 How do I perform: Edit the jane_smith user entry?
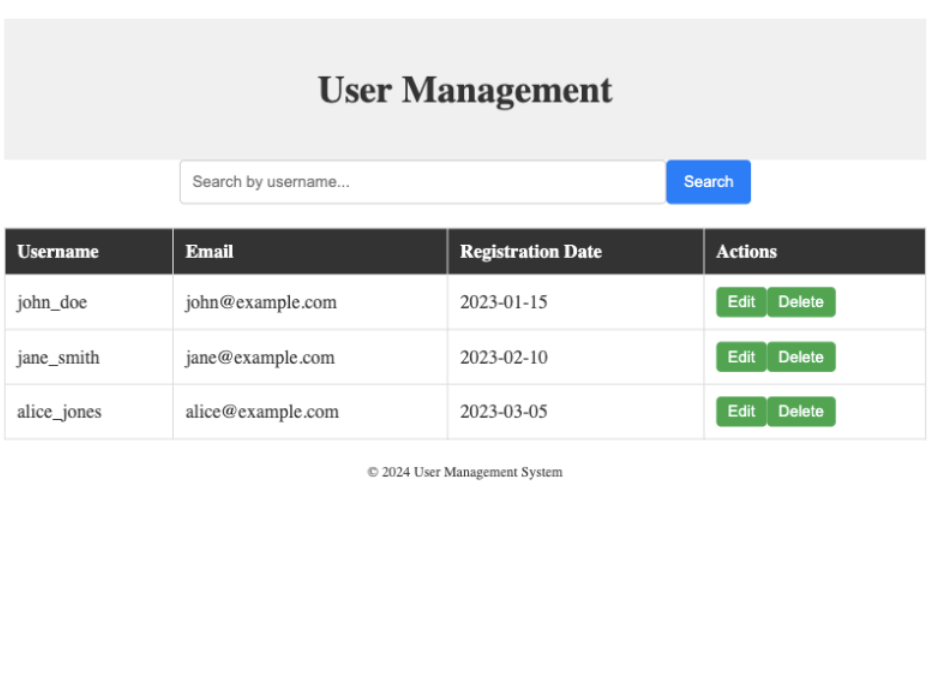[x=741, y=357]
